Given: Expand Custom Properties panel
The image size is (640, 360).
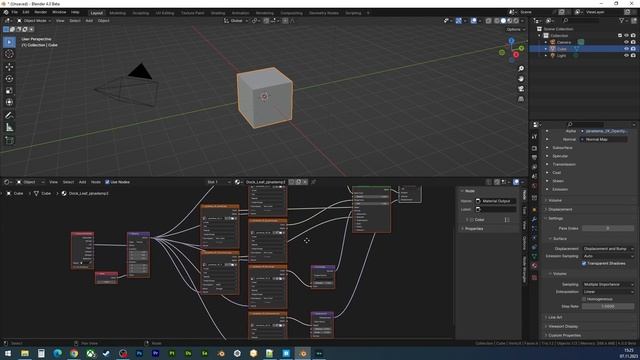Looking at the screenshot, I should pyautogui.click(x=564, y=336).
